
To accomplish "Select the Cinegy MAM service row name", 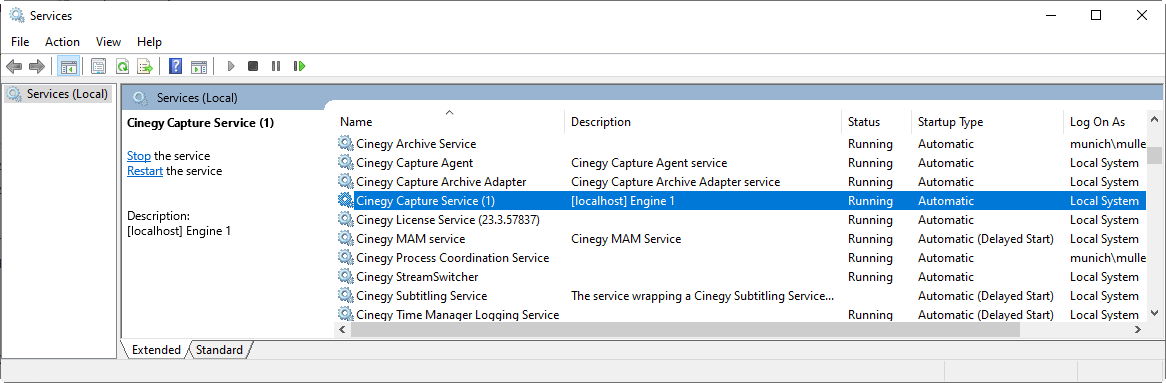I will click(x=410, y=239).
